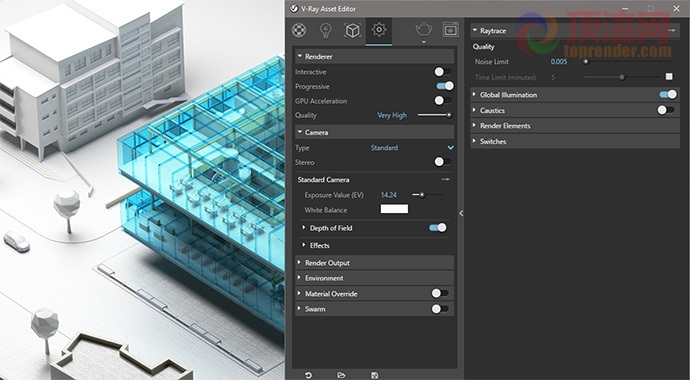Expand the Depth of Field section
This screenshot has height=380, width=690.
point(304,227)
